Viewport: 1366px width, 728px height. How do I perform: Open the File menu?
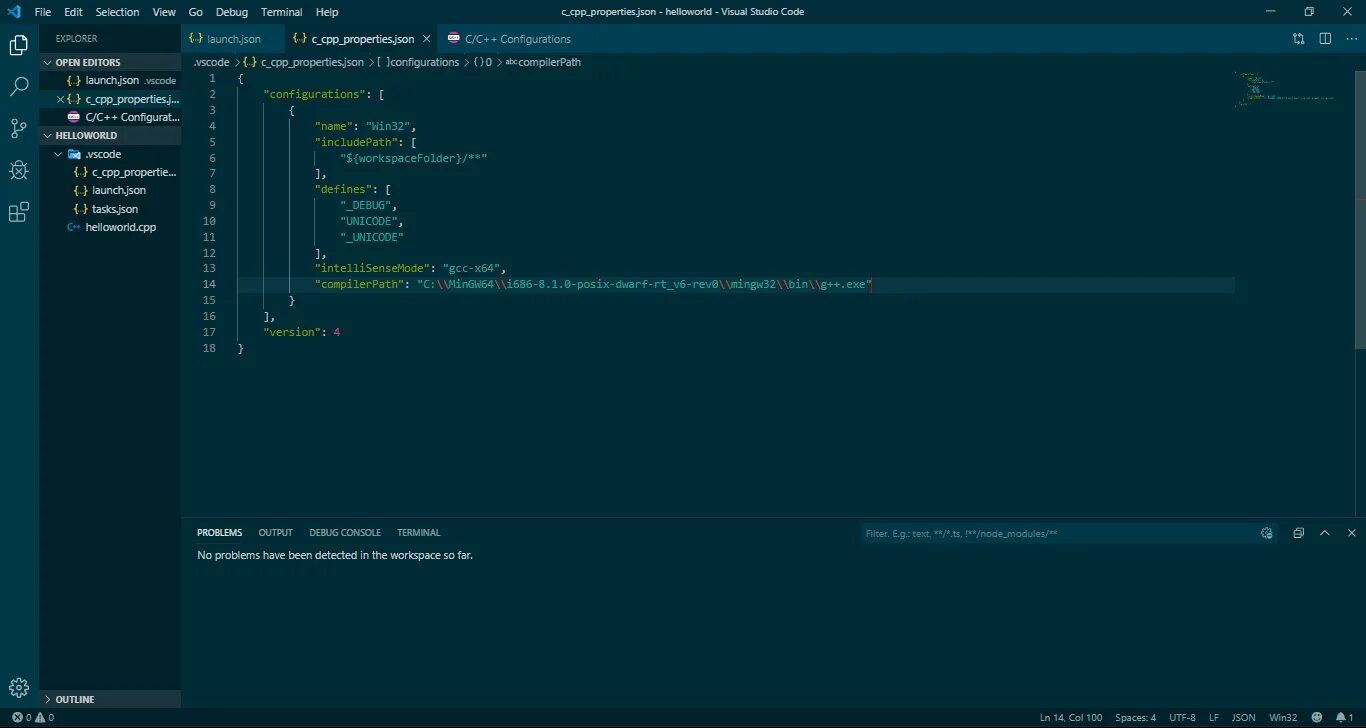[42, 12]
